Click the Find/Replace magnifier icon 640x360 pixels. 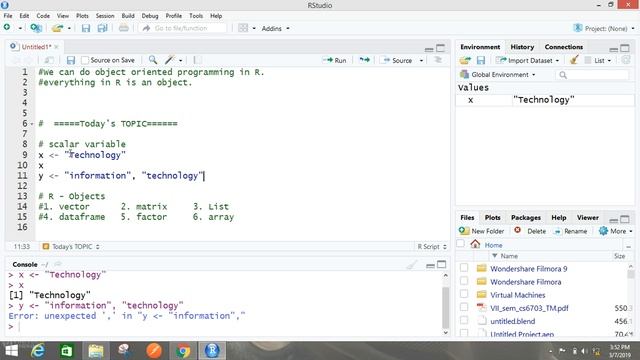(153, 60)
